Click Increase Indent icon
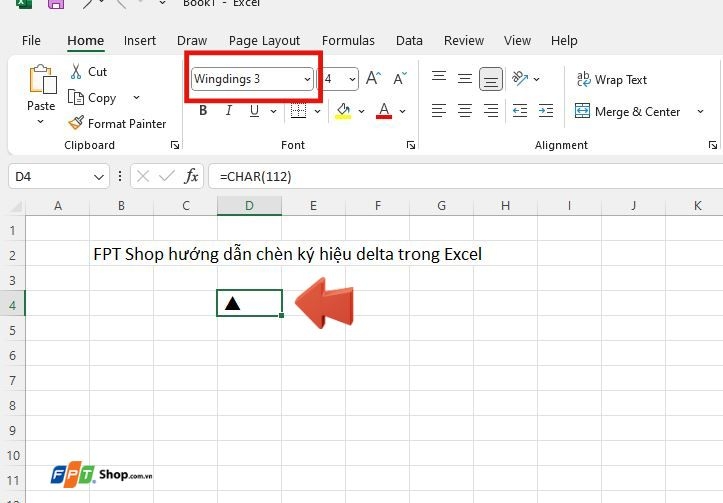Viewport: 723px width, 503px height. [x=546, y=111]
